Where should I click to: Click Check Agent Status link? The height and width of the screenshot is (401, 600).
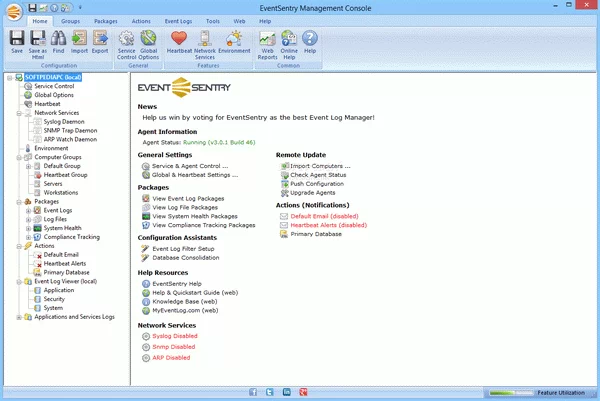click(318, 175)
